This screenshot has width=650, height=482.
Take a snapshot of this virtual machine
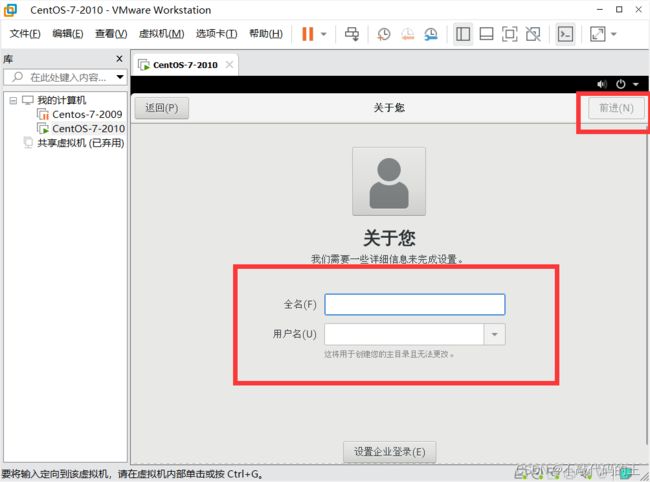383,34
